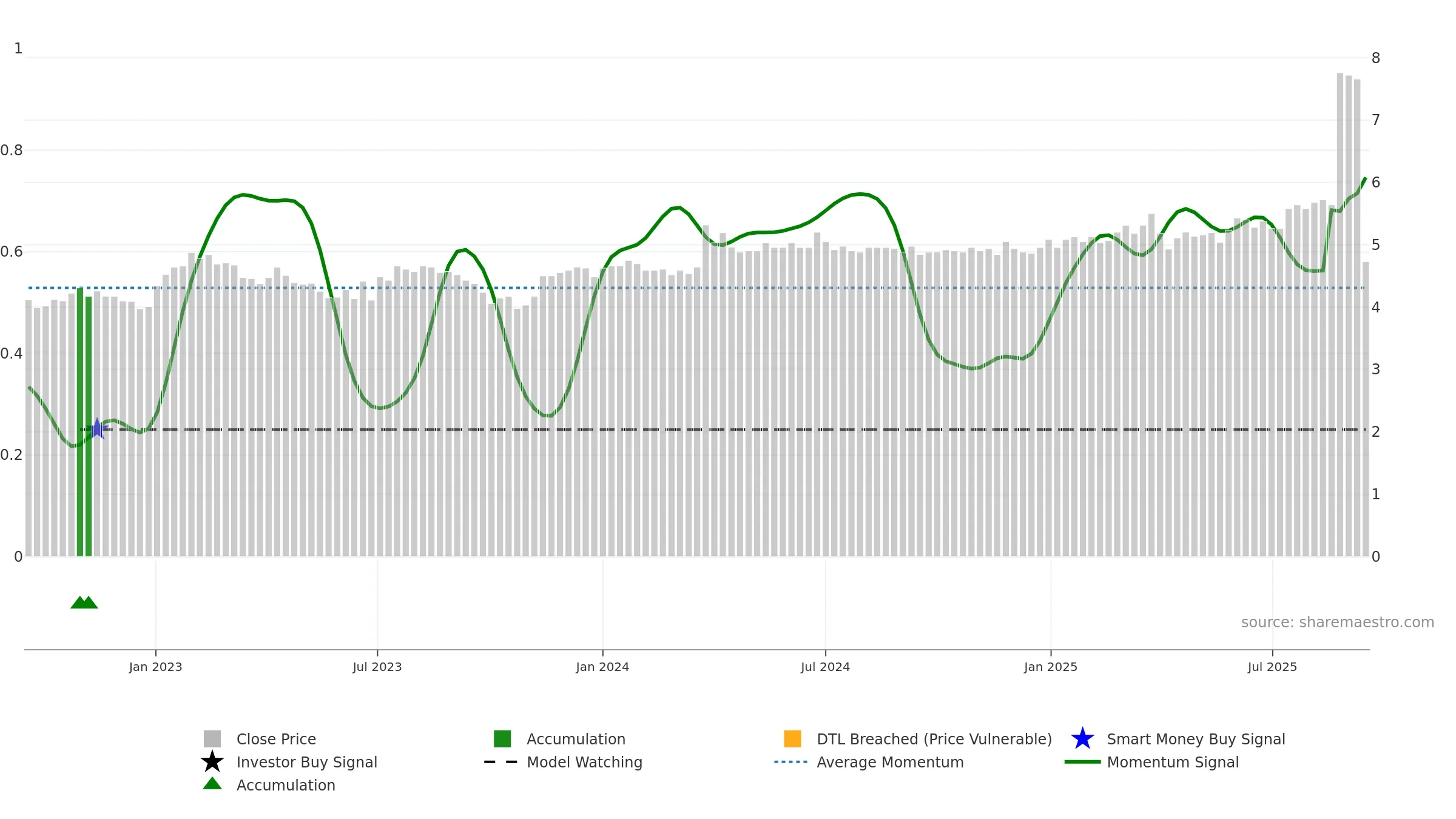Click the blue star marker on the chart
This screenshot has width=1456, height=819.
tap(97, 428)
